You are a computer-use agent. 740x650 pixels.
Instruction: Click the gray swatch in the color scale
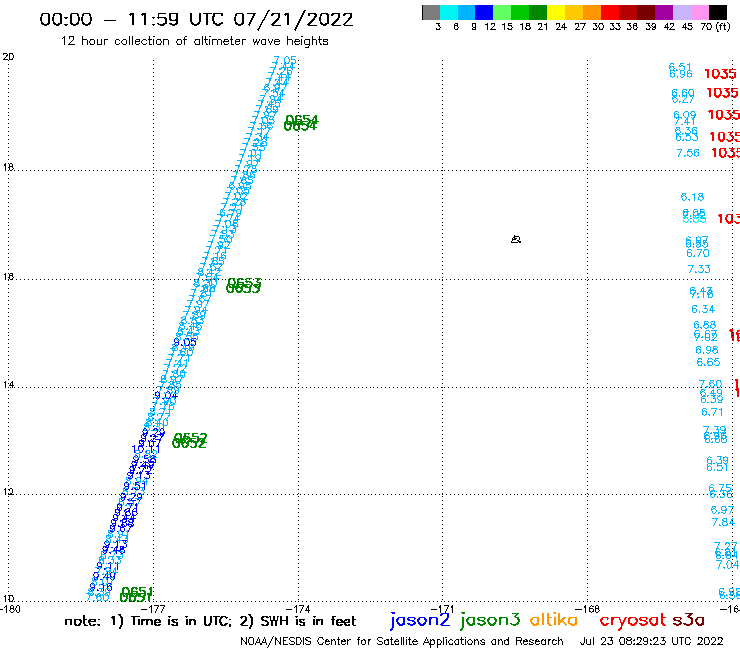431,12
